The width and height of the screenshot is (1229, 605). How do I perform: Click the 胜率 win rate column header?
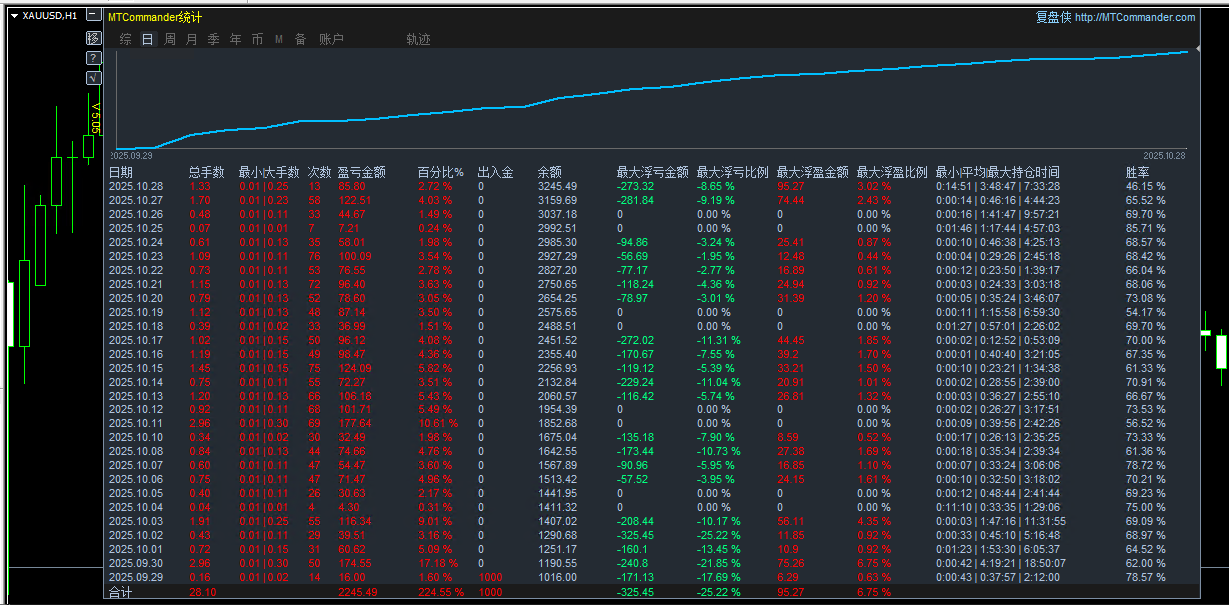click(x=1137, y=172)
